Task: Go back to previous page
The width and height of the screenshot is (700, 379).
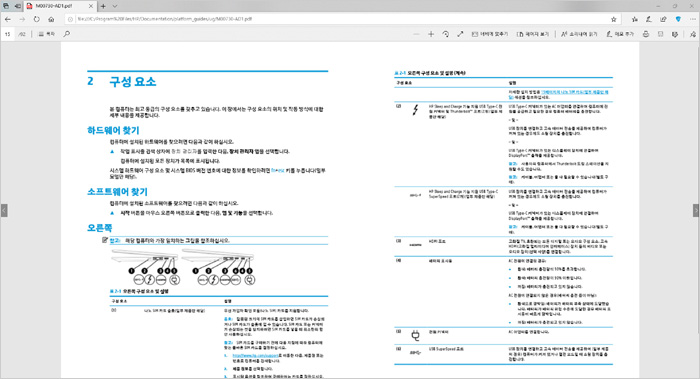Action: pos(8,19)
